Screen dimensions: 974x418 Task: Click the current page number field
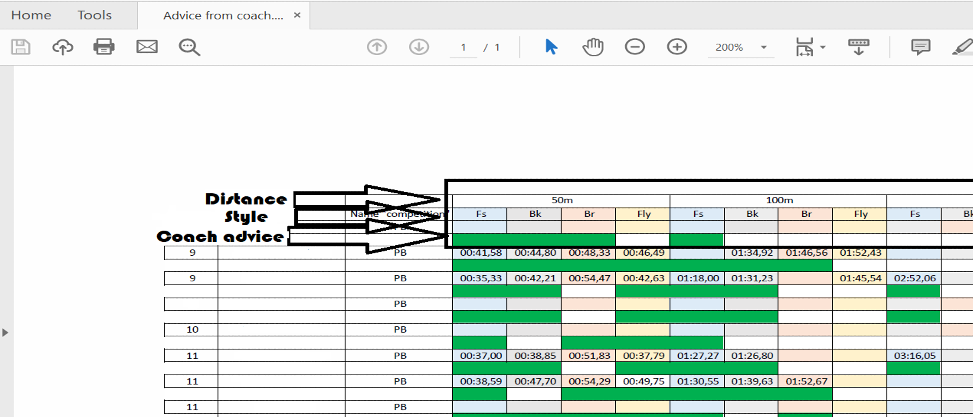(463, 47)
